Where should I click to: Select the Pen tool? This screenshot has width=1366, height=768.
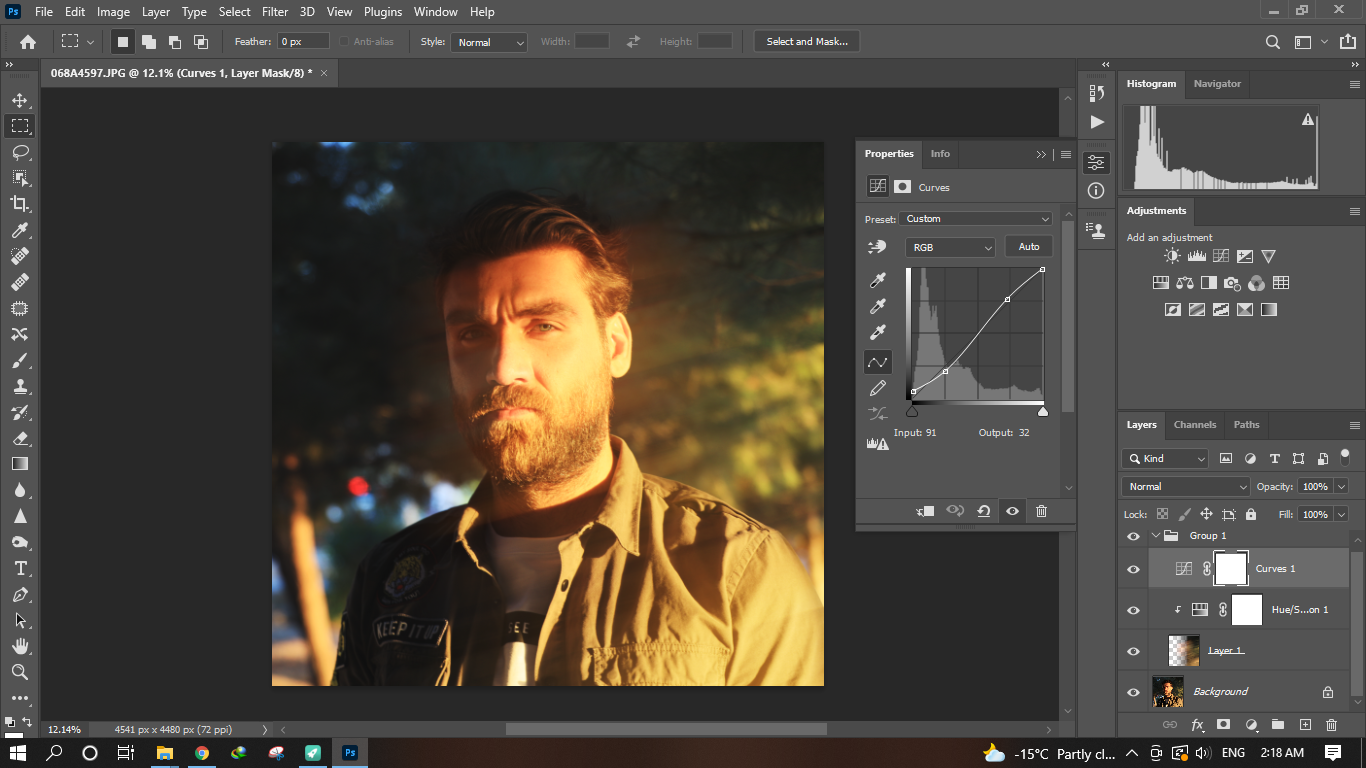coord(20,594)
